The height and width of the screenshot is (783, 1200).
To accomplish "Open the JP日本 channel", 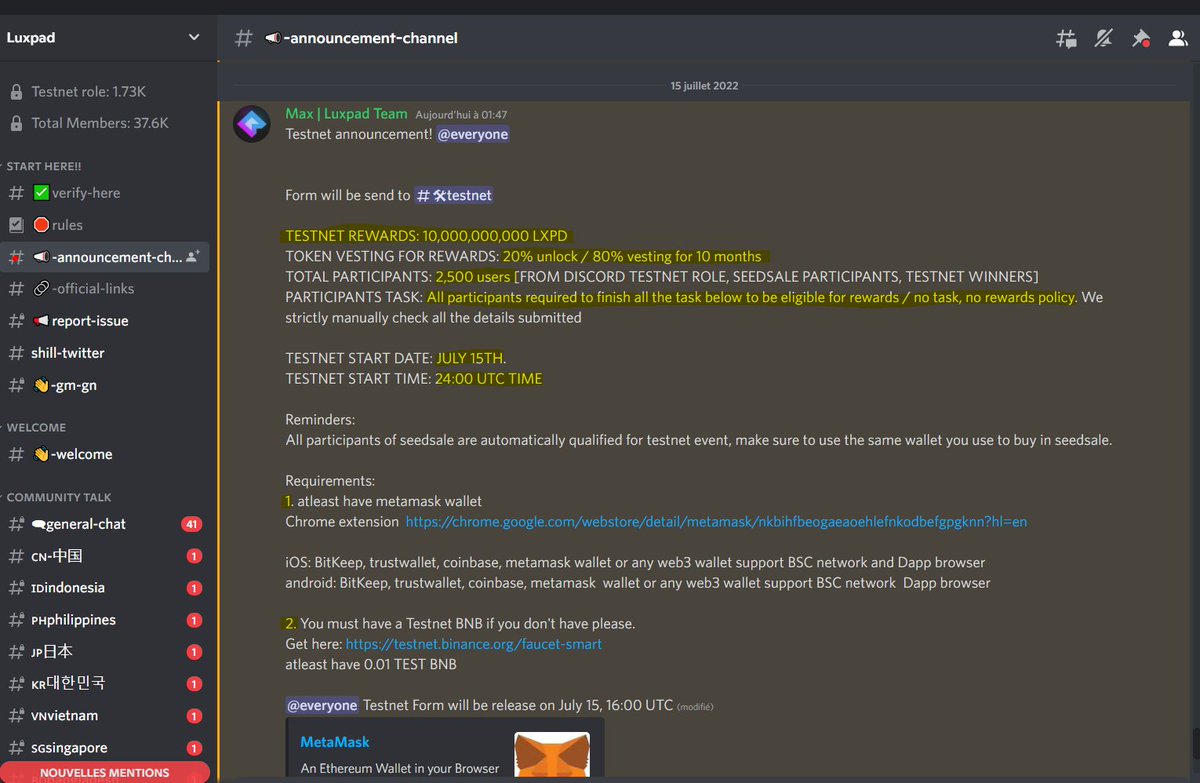I will [105, 652].
